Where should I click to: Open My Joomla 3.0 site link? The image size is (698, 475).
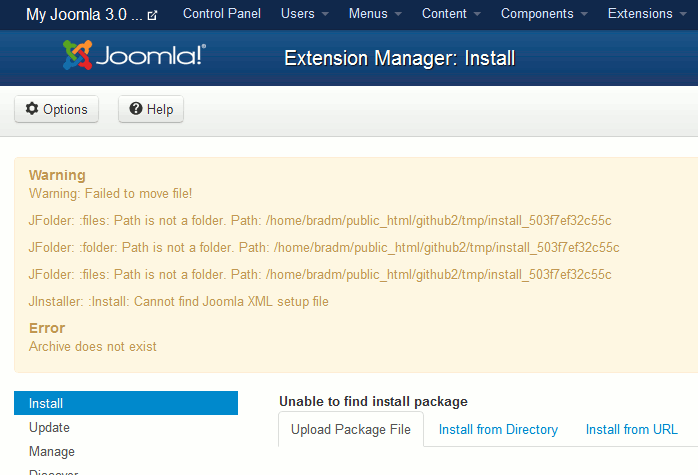click(84, 14)
